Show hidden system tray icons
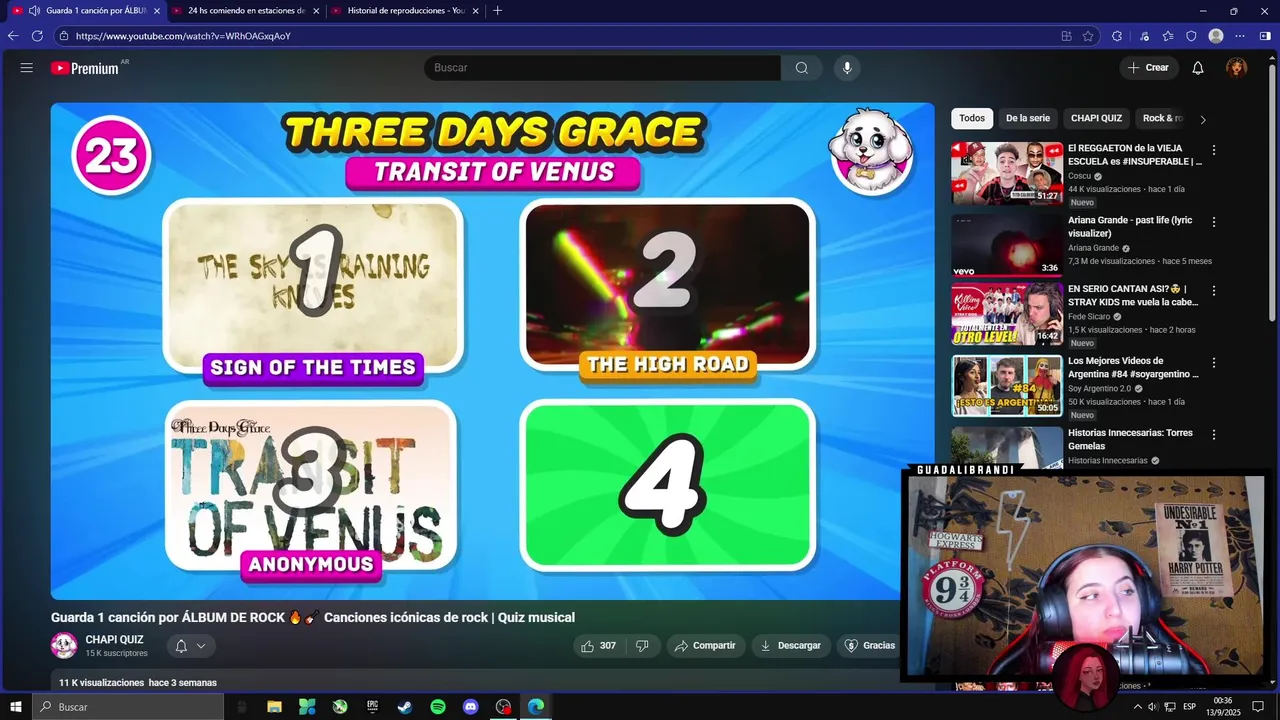 pos(1137,707)
